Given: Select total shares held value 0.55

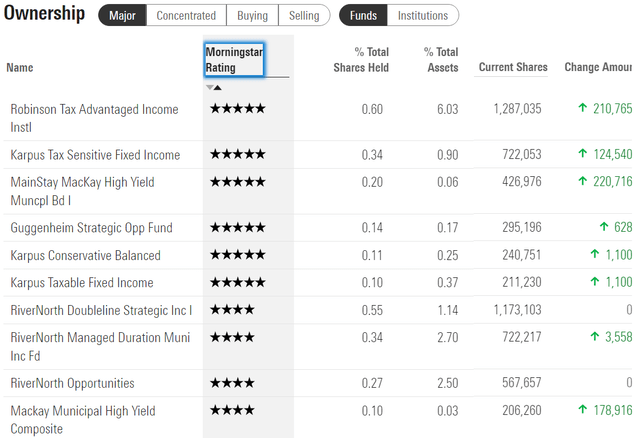Looking at the screenshot, I should tap(372, 310).
